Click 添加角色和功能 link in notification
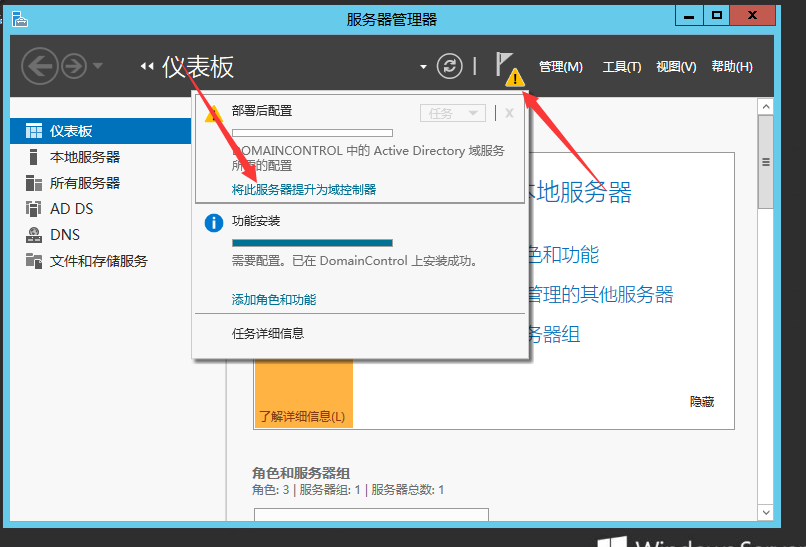This screenshot has height=547, width=806. coord(274,300)
